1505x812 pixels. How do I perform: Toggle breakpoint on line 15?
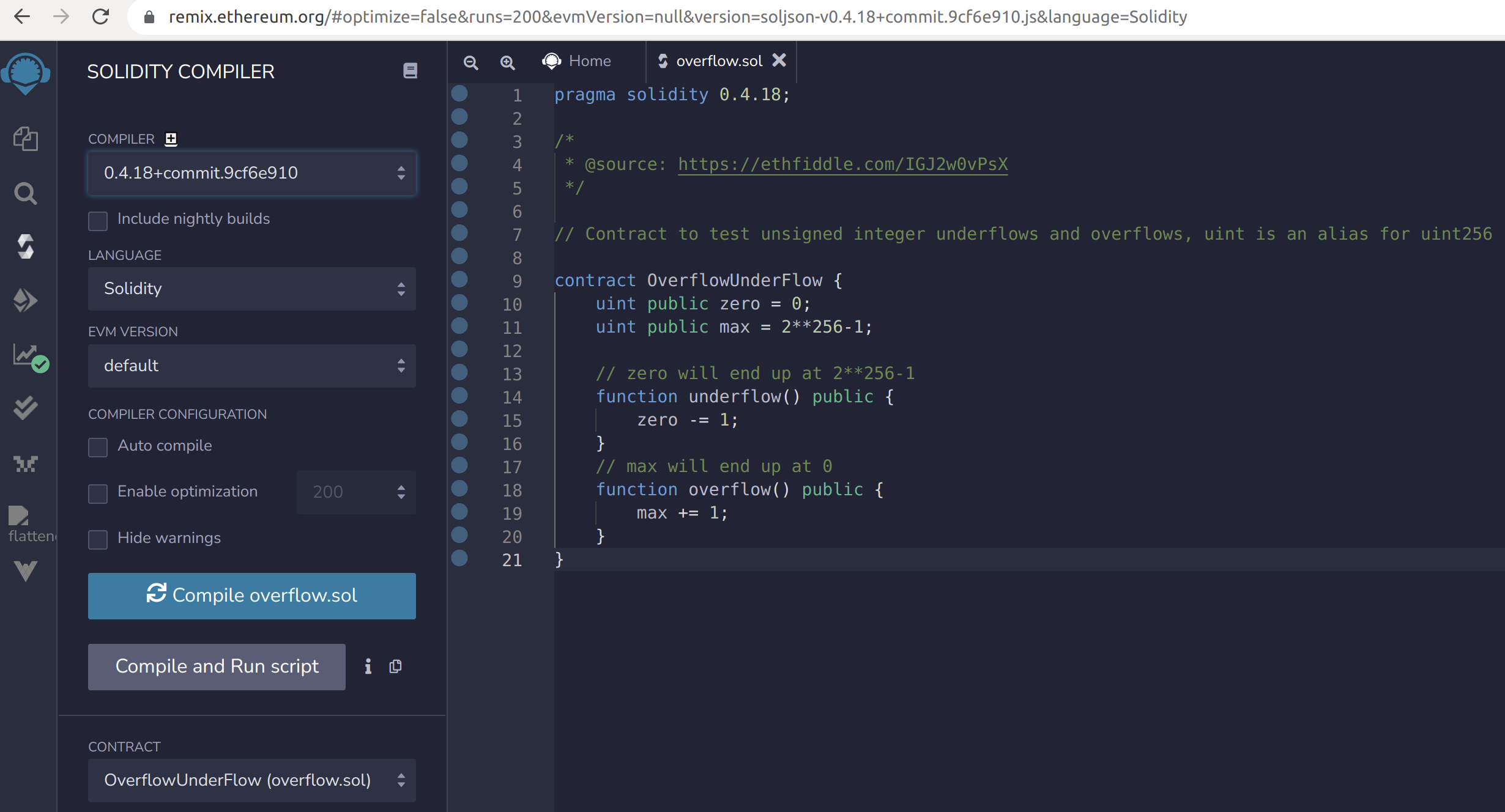[x=459, y=419]
